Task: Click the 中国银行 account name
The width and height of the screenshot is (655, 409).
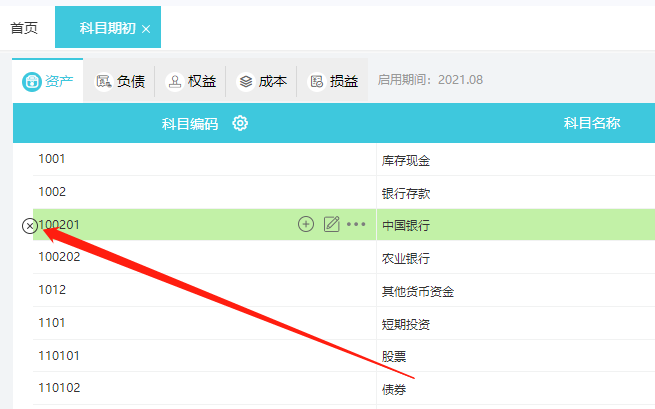Action: tap(406, 226)
